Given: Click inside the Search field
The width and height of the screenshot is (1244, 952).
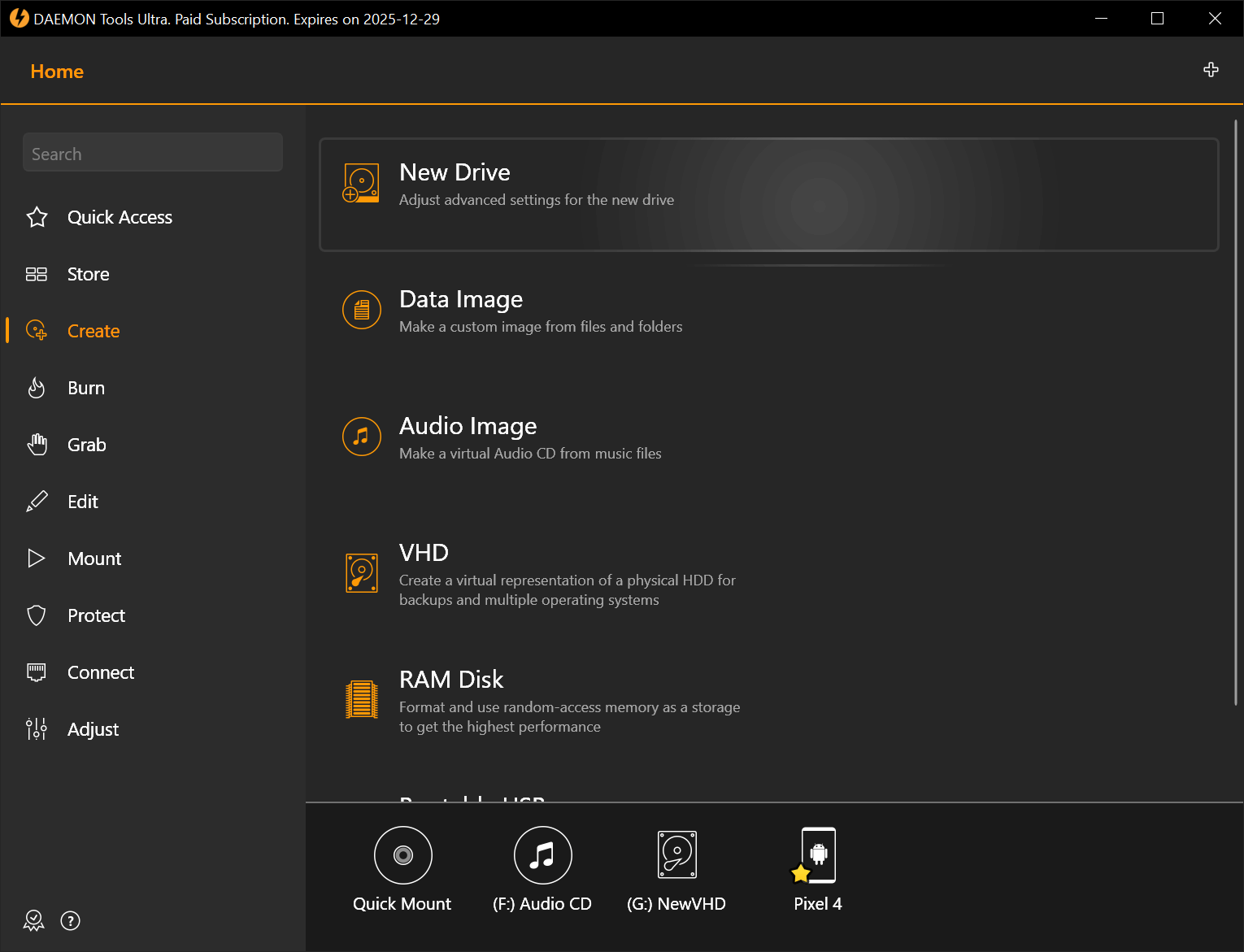Looking at the screenshot, I should coord(152,153).
